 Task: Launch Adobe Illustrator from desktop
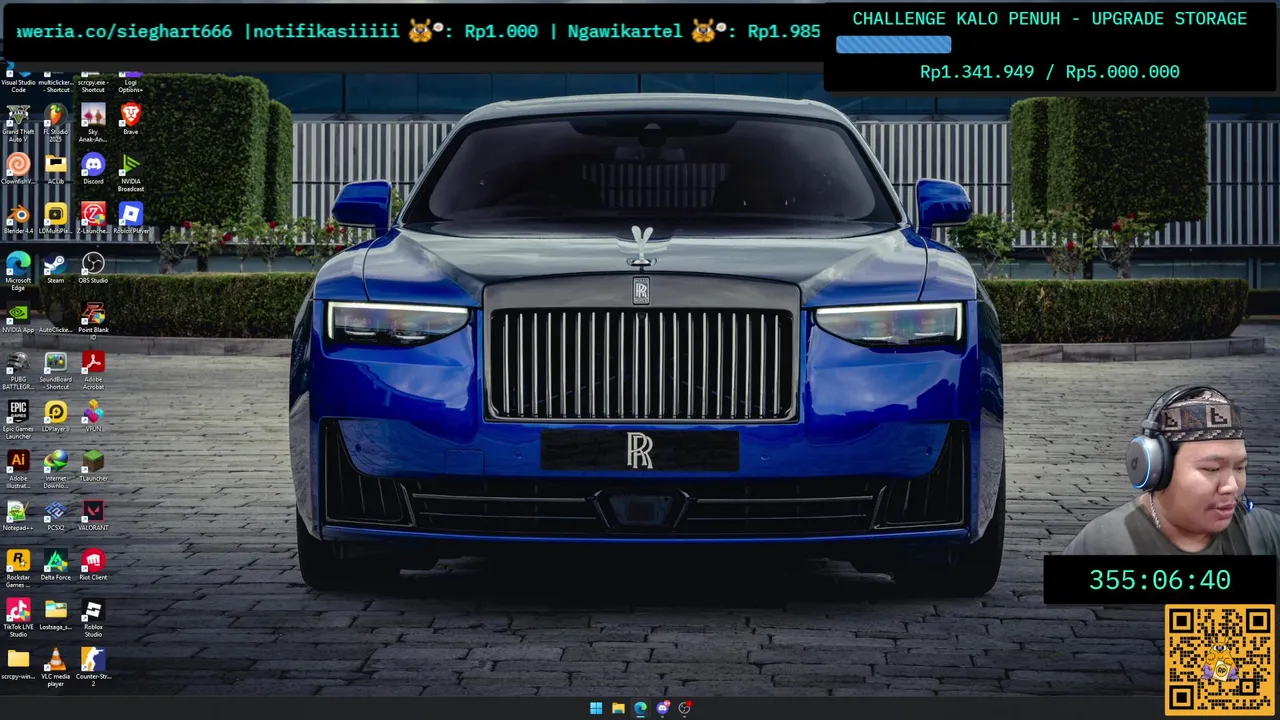click(18, 469)
